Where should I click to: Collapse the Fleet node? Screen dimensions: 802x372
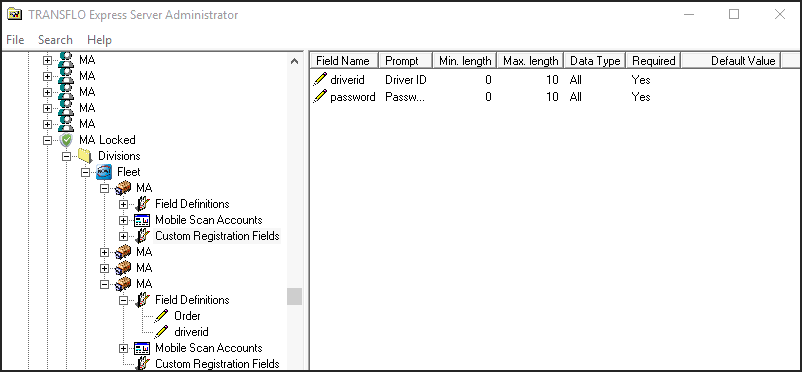click(x=85, y=172)
